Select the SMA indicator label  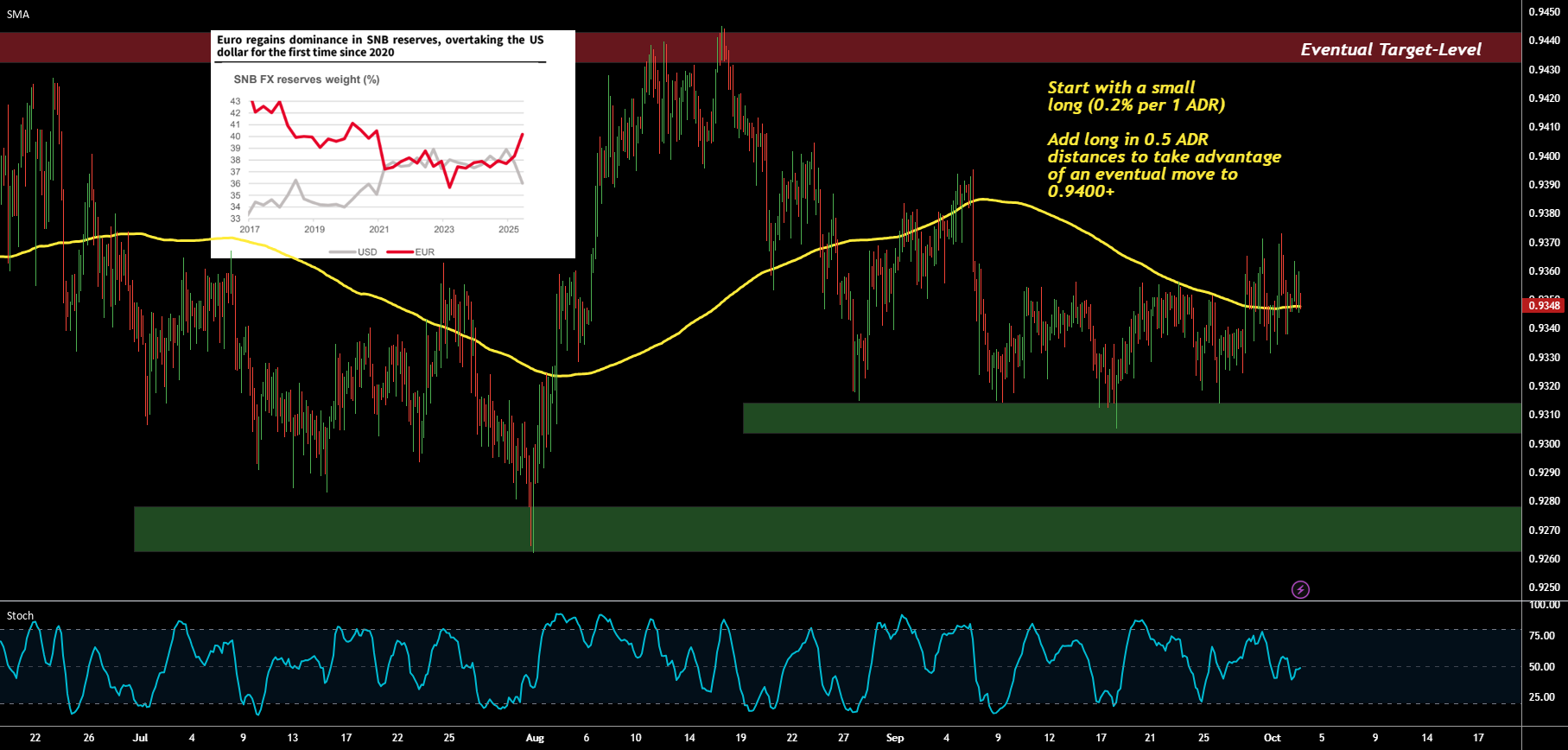point(18,15)
